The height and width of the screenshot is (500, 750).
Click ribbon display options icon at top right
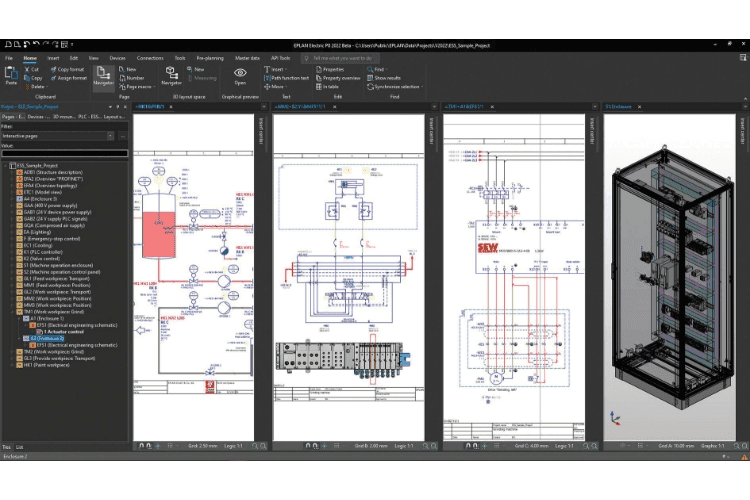click(x=743, y=57)
